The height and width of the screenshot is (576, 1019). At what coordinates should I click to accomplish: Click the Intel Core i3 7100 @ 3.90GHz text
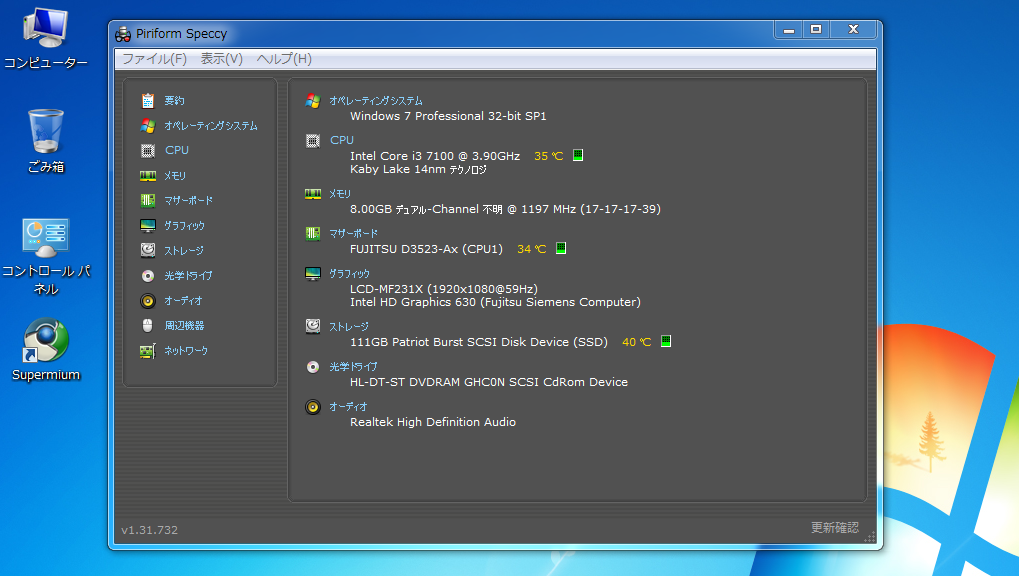pyautogui.click(x=435, y=156)
